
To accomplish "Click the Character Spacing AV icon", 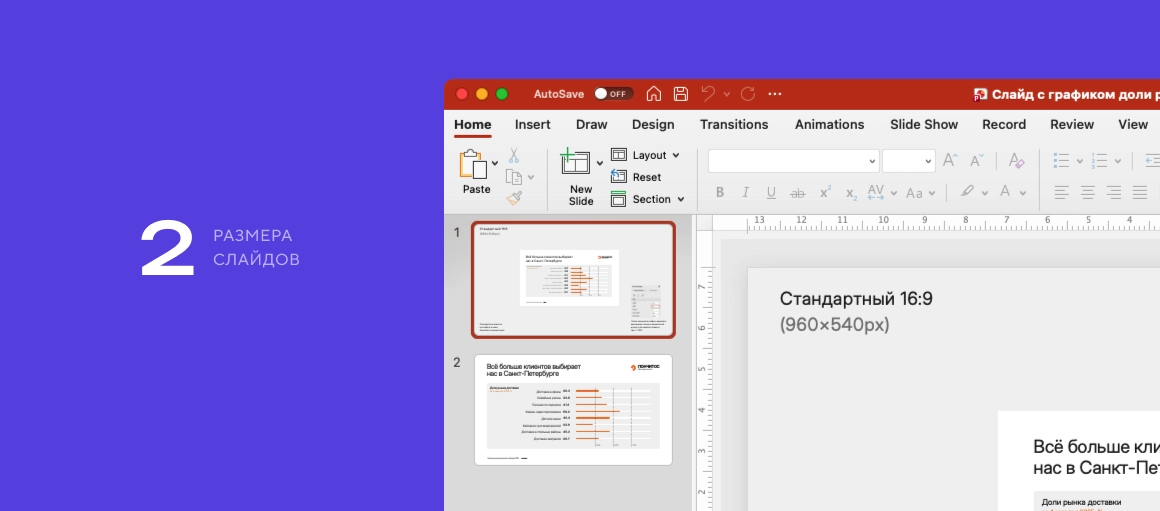I will tap(876, 192).
